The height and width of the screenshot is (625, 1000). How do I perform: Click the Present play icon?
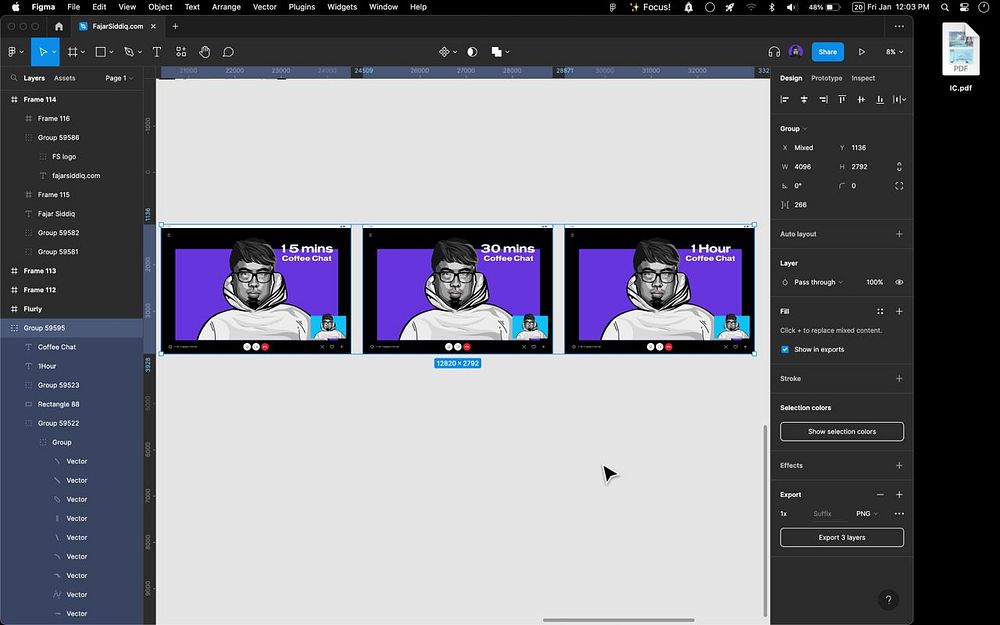pyautogui.click(x=862, y=52)
